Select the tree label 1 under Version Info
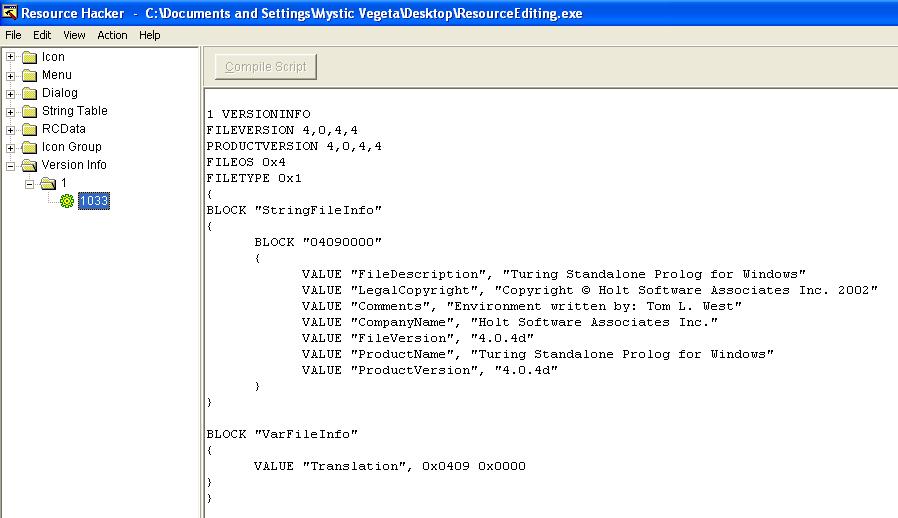The width and height of the screenshot is (898, 518). point(64,183)
